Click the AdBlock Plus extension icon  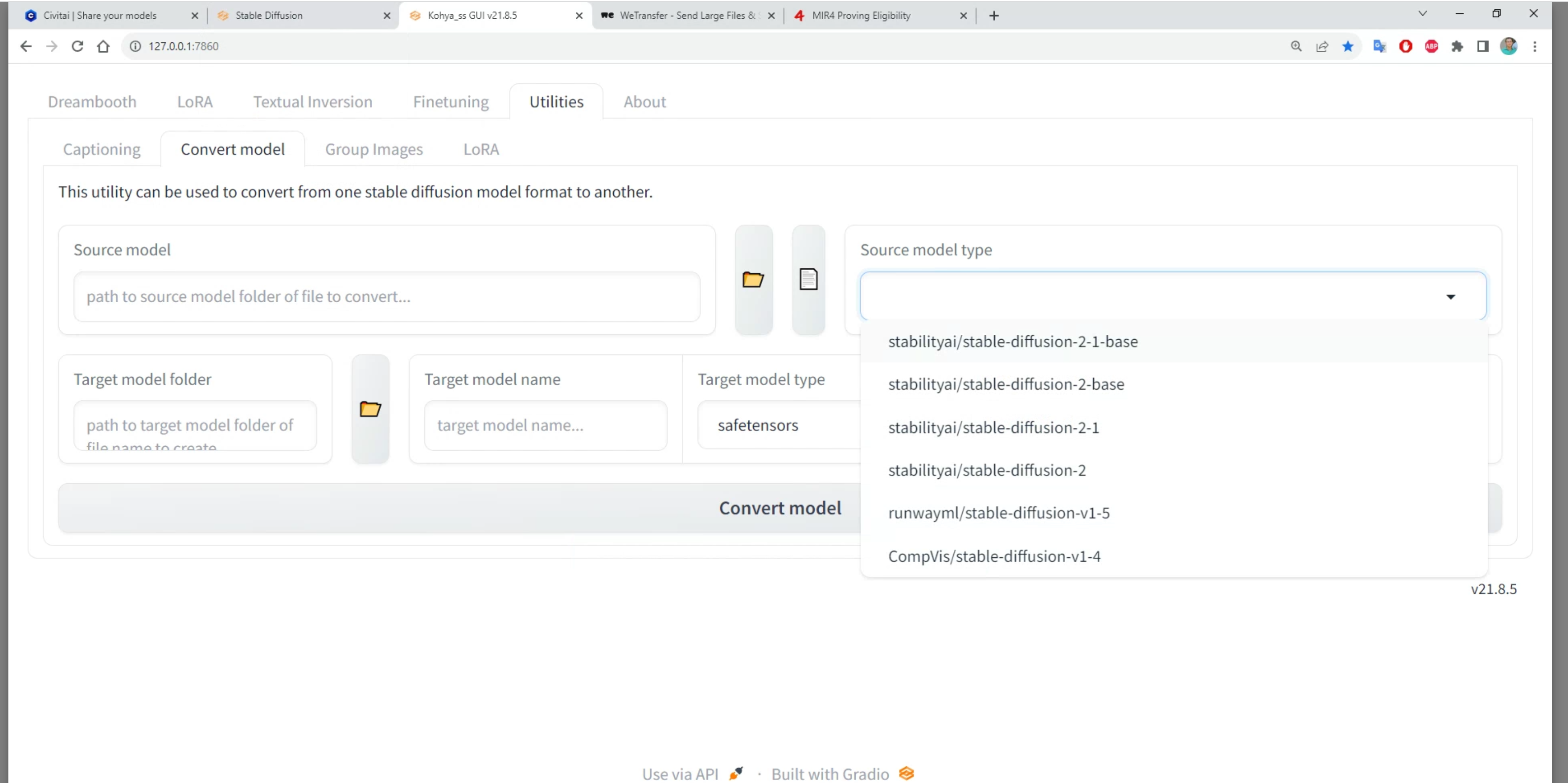click(1431, 46)
